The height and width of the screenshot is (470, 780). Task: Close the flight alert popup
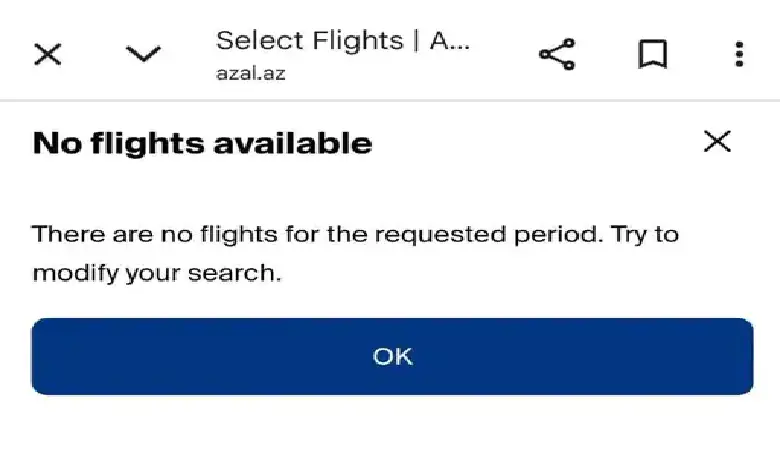click(x=717, y=141)
